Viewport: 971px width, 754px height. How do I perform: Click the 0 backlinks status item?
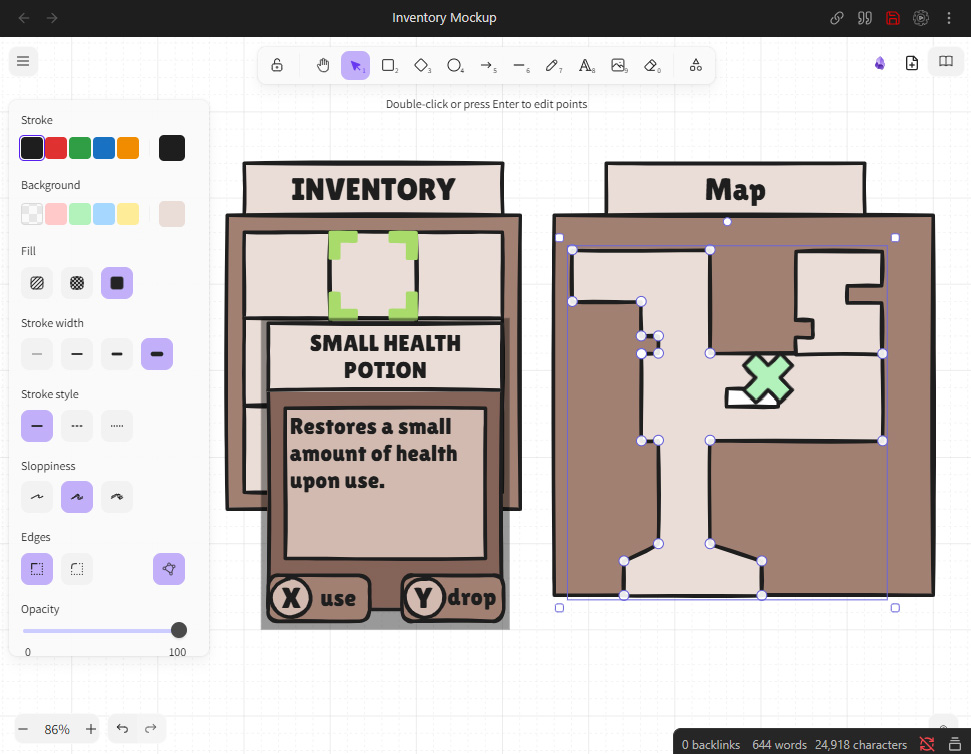tap(711, 744)
